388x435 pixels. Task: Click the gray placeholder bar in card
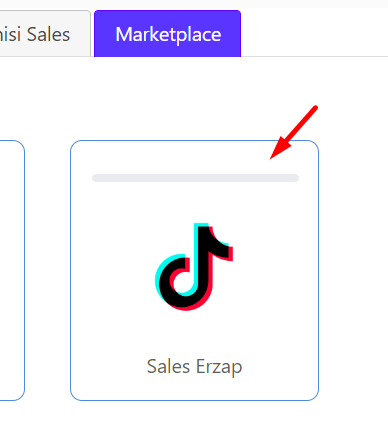pyautogui.click(x=195, y=178)
